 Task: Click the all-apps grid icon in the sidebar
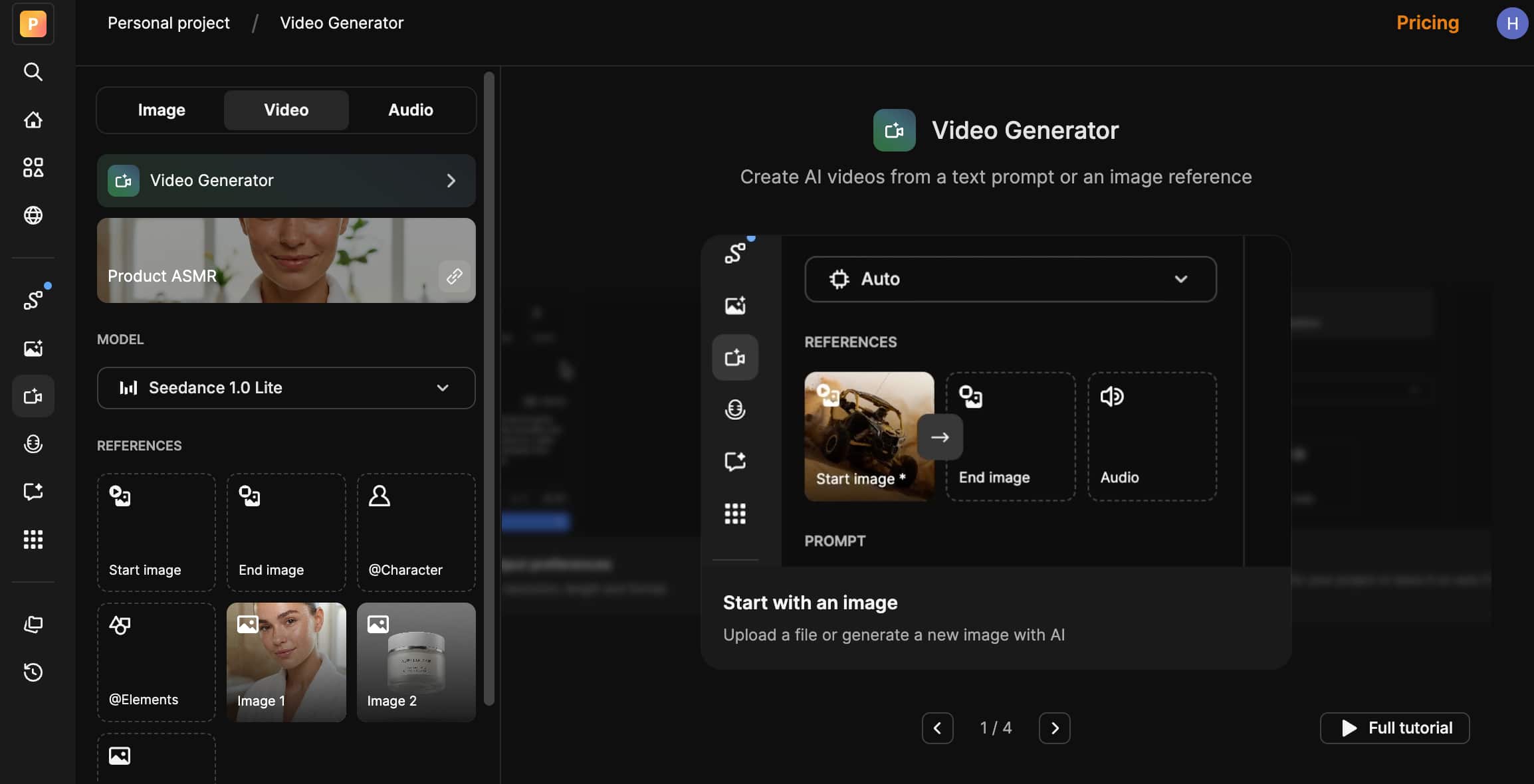[33, 539]
